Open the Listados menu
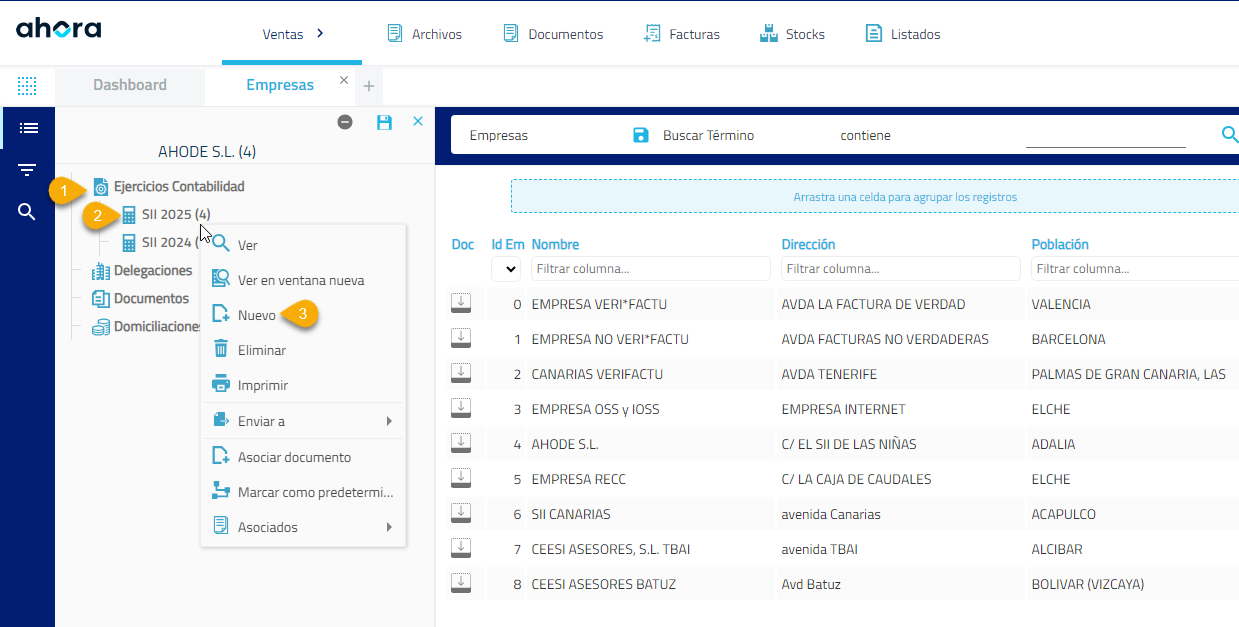Viewport: 1239px width, 627px height. (x=903, y=34)
